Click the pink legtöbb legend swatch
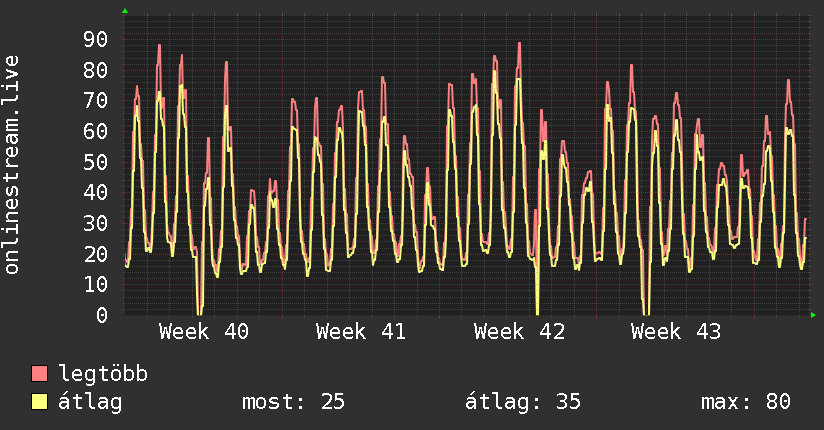Screen dimensions: 824x430 tap(39, 374)
